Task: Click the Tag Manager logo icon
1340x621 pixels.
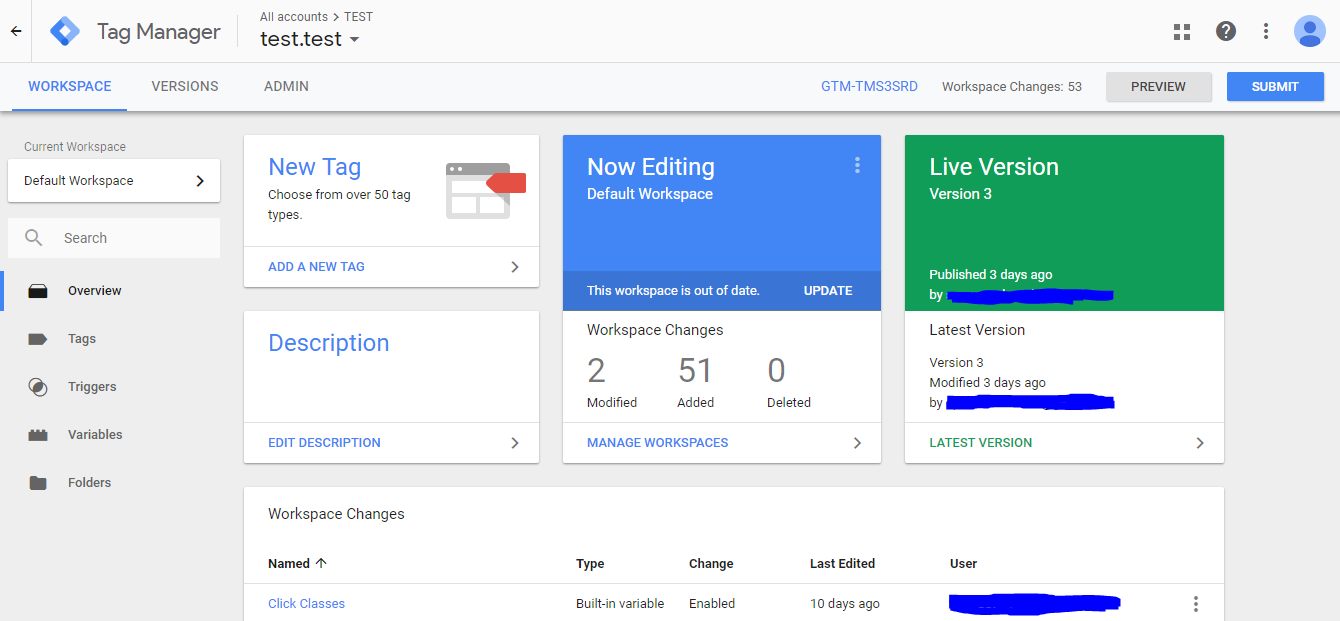Action: (x=65, y=31)
